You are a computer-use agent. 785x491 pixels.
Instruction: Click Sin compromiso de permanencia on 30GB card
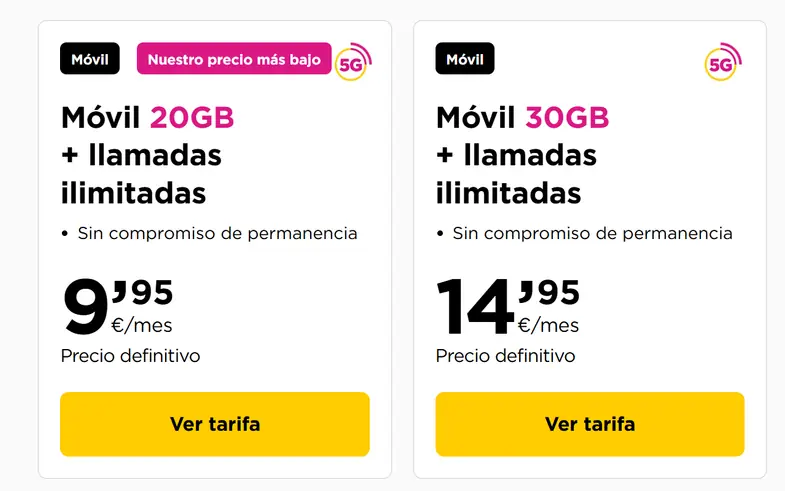(592, 233)
